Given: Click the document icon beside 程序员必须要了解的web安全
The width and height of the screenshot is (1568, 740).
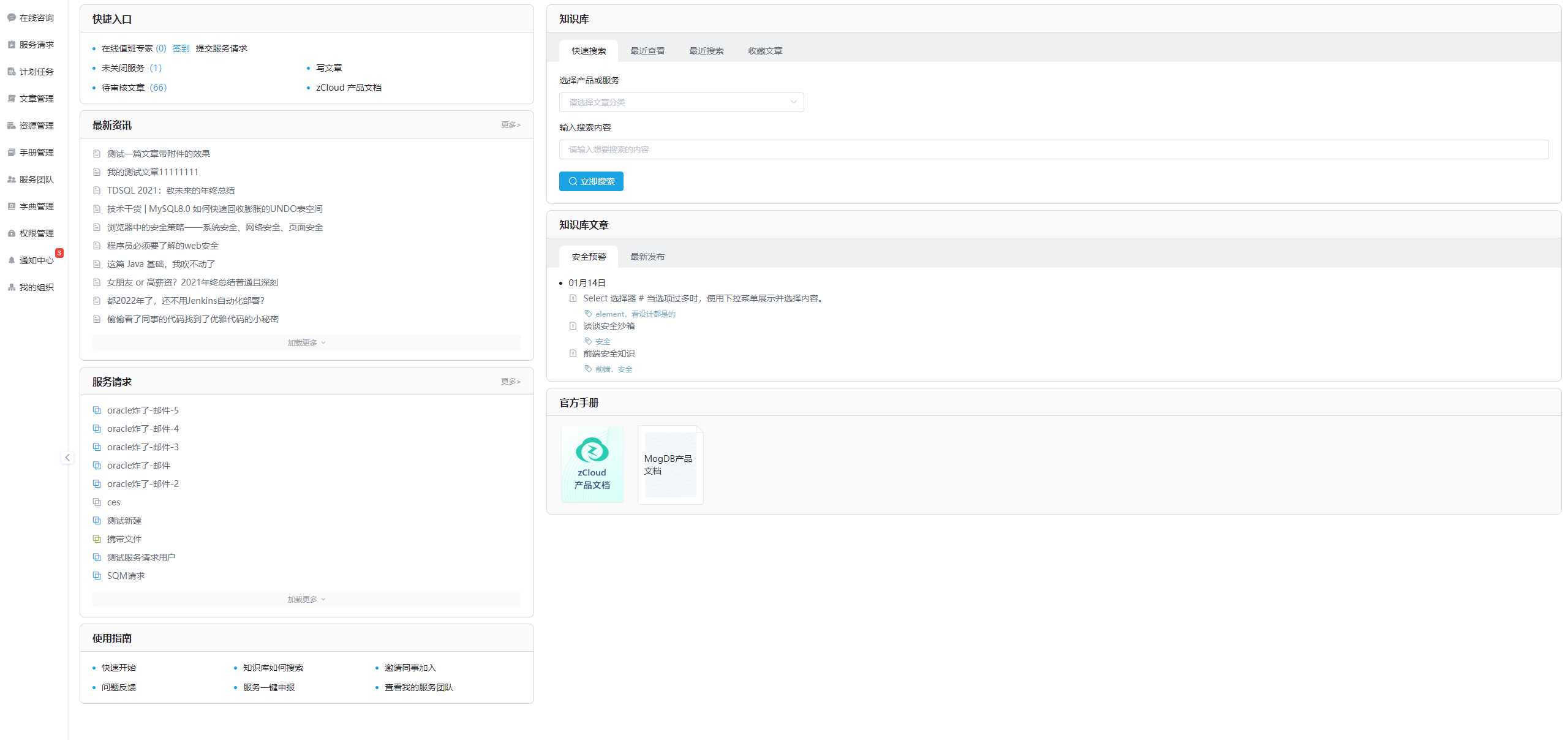Looking at the screenshot, I should pyautogui.click(x=97, y=246).
